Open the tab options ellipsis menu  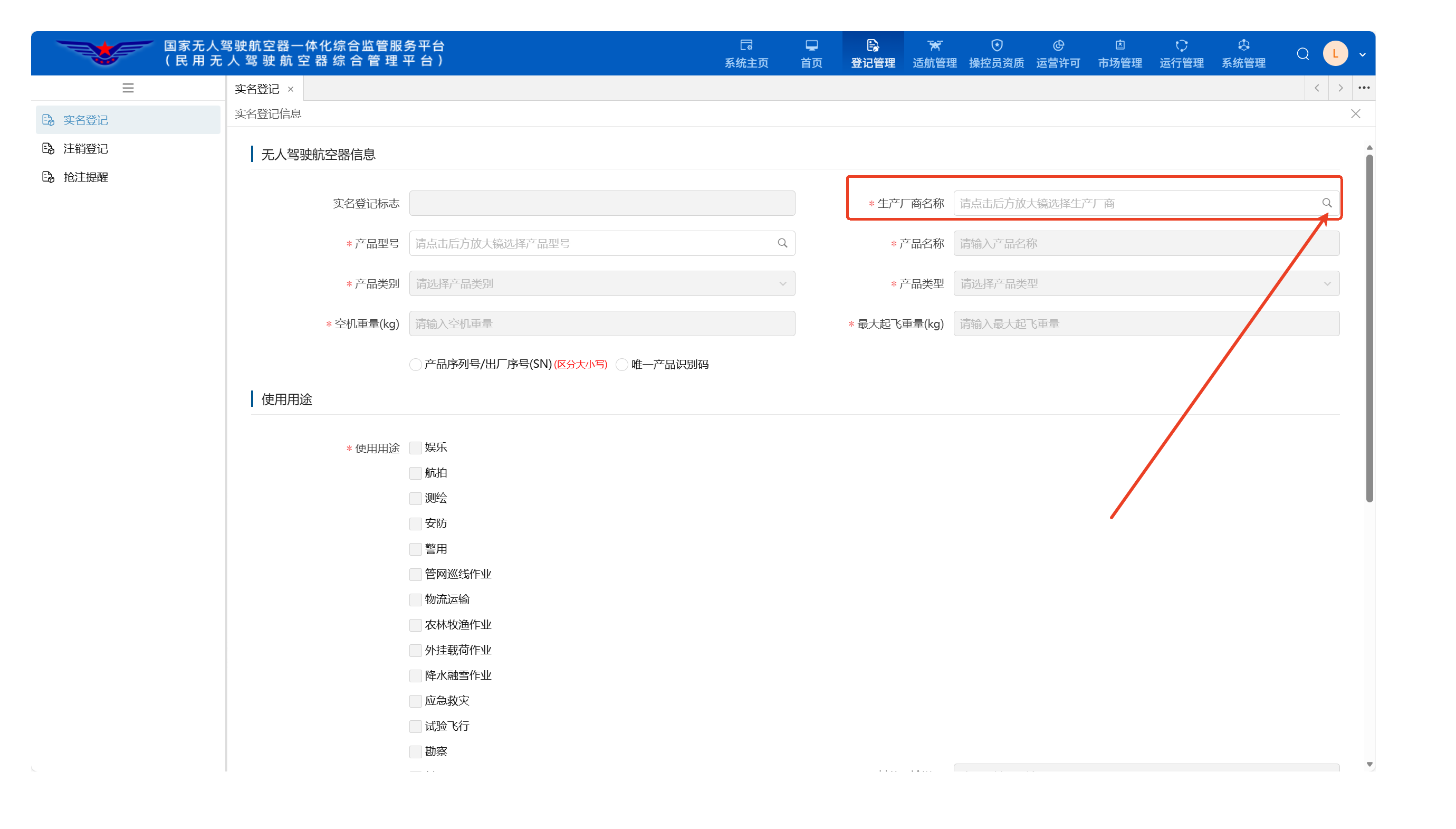pos(1363,88)
